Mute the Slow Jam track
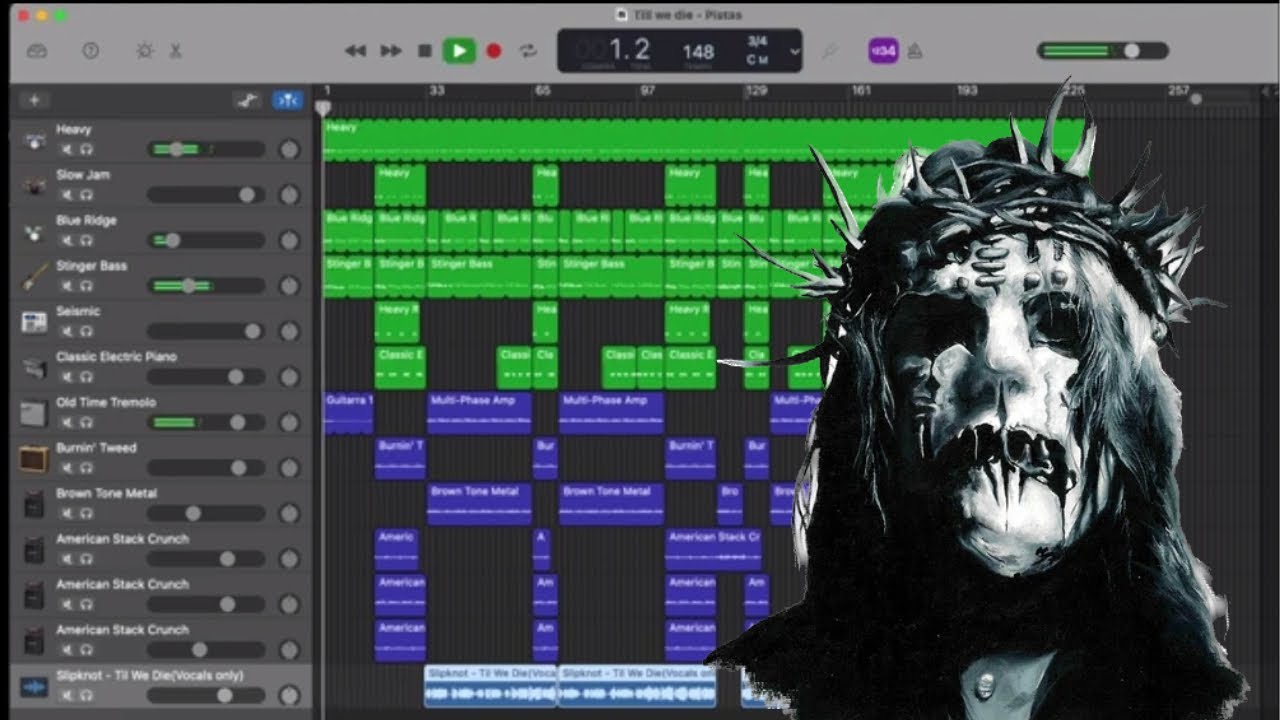1280x720 pixels. (x=68, y=195)
